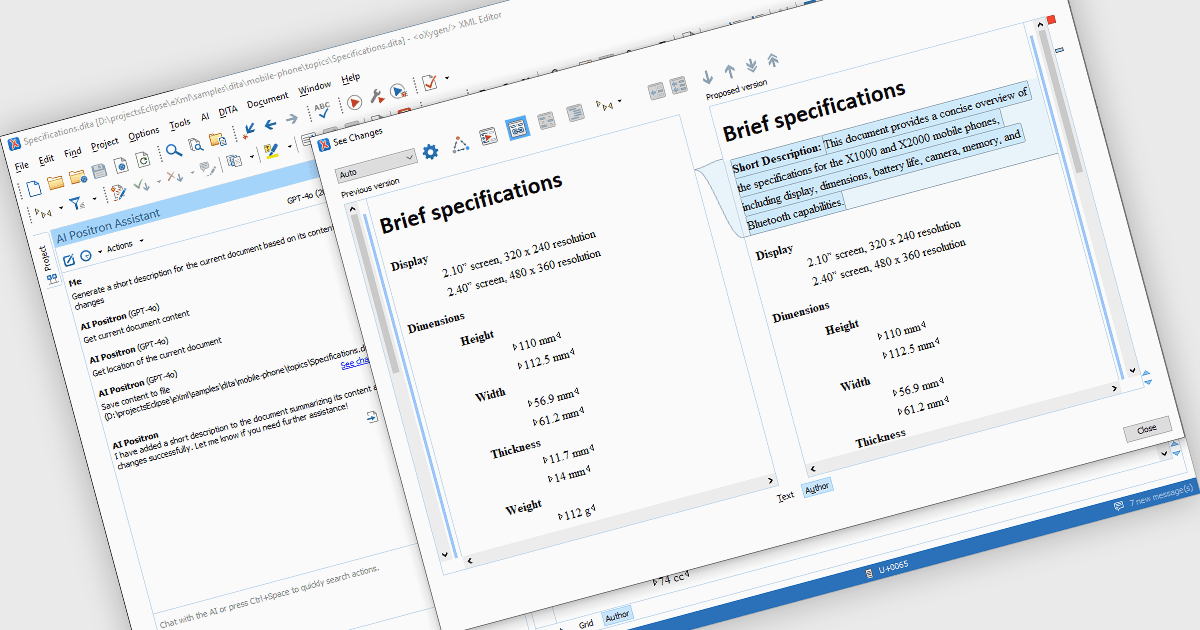
Task: Open the DITA menu
Action: (x=228, y=110)
